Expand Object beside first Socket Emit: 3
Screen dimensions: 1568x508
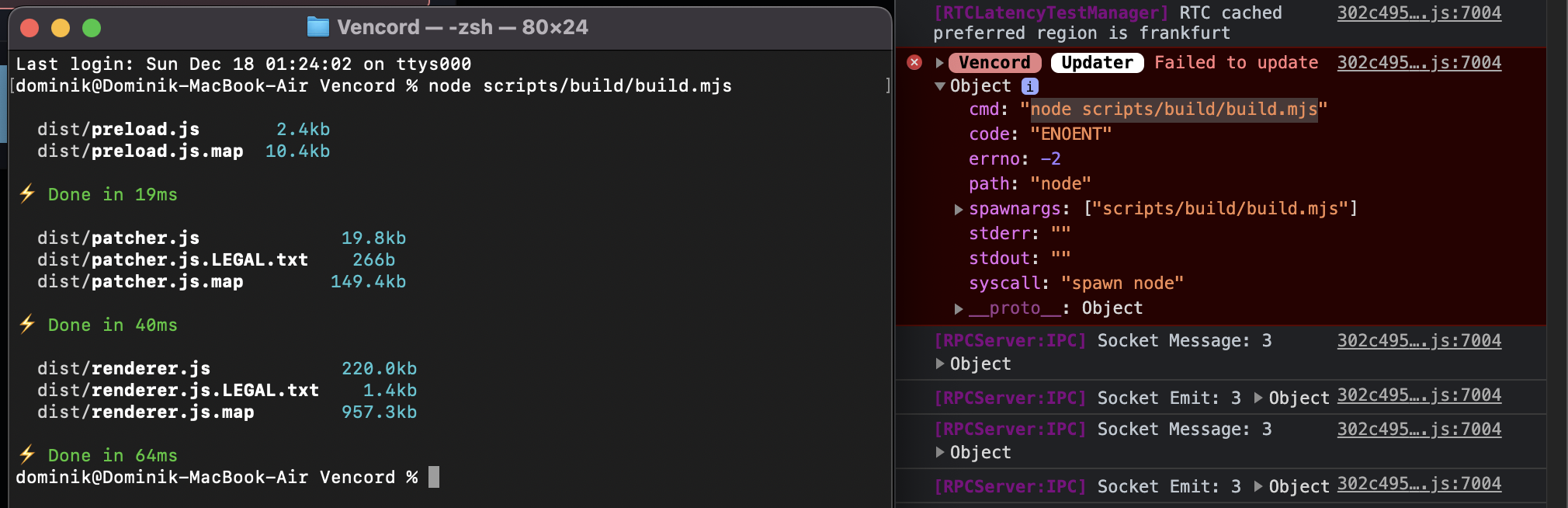pos(1258,398)
